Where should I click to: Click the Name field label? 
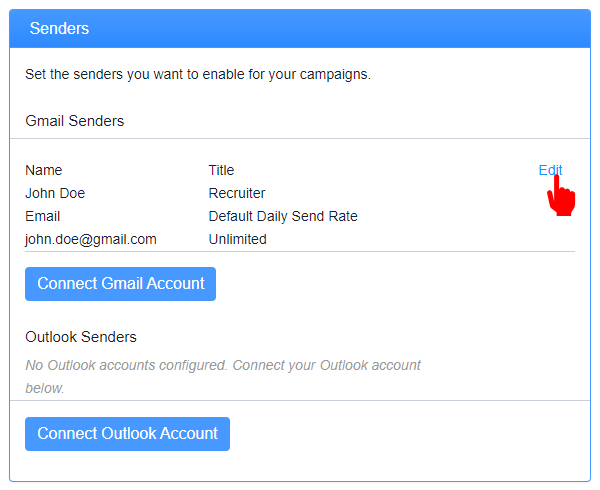click(44, 170)
